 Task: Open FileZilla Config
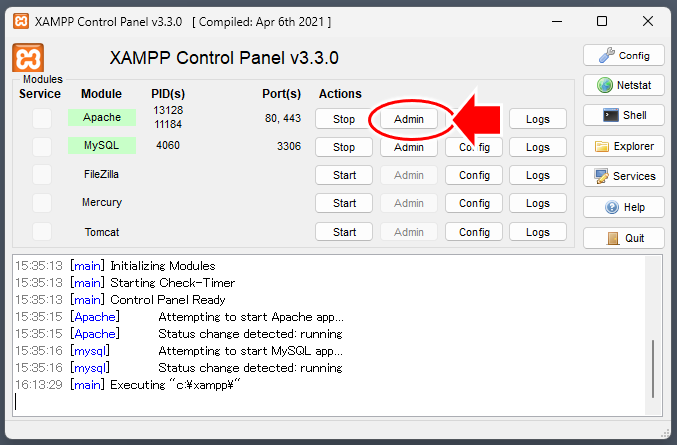coord(474,175)
